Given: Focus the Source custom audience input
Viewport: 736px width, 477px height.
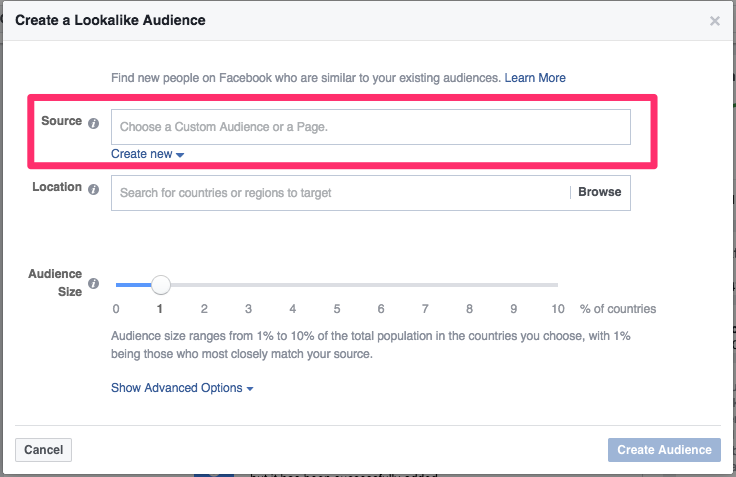Looking at the screenshot, I should point(370,127).
